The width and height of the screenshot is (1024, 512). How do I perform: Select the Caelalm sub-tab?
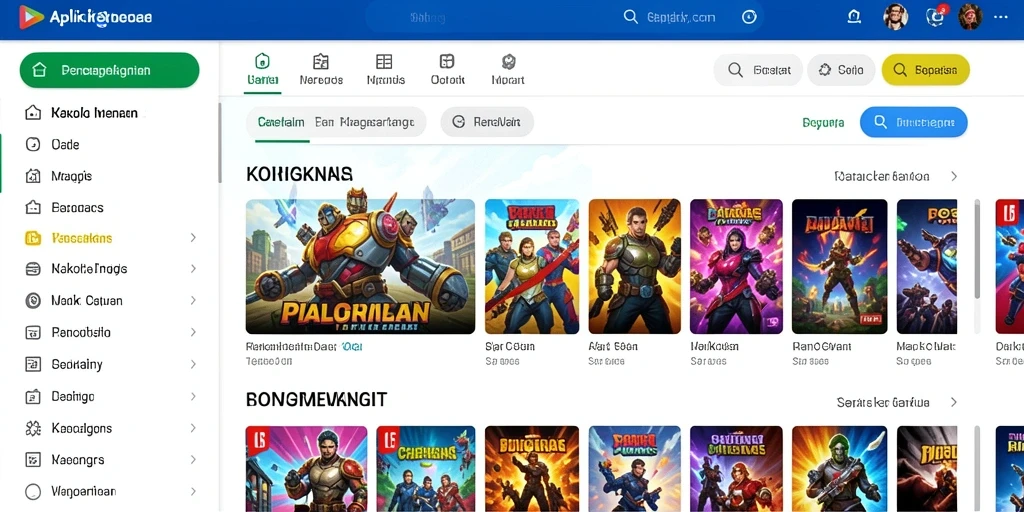[x=281, y=122]
